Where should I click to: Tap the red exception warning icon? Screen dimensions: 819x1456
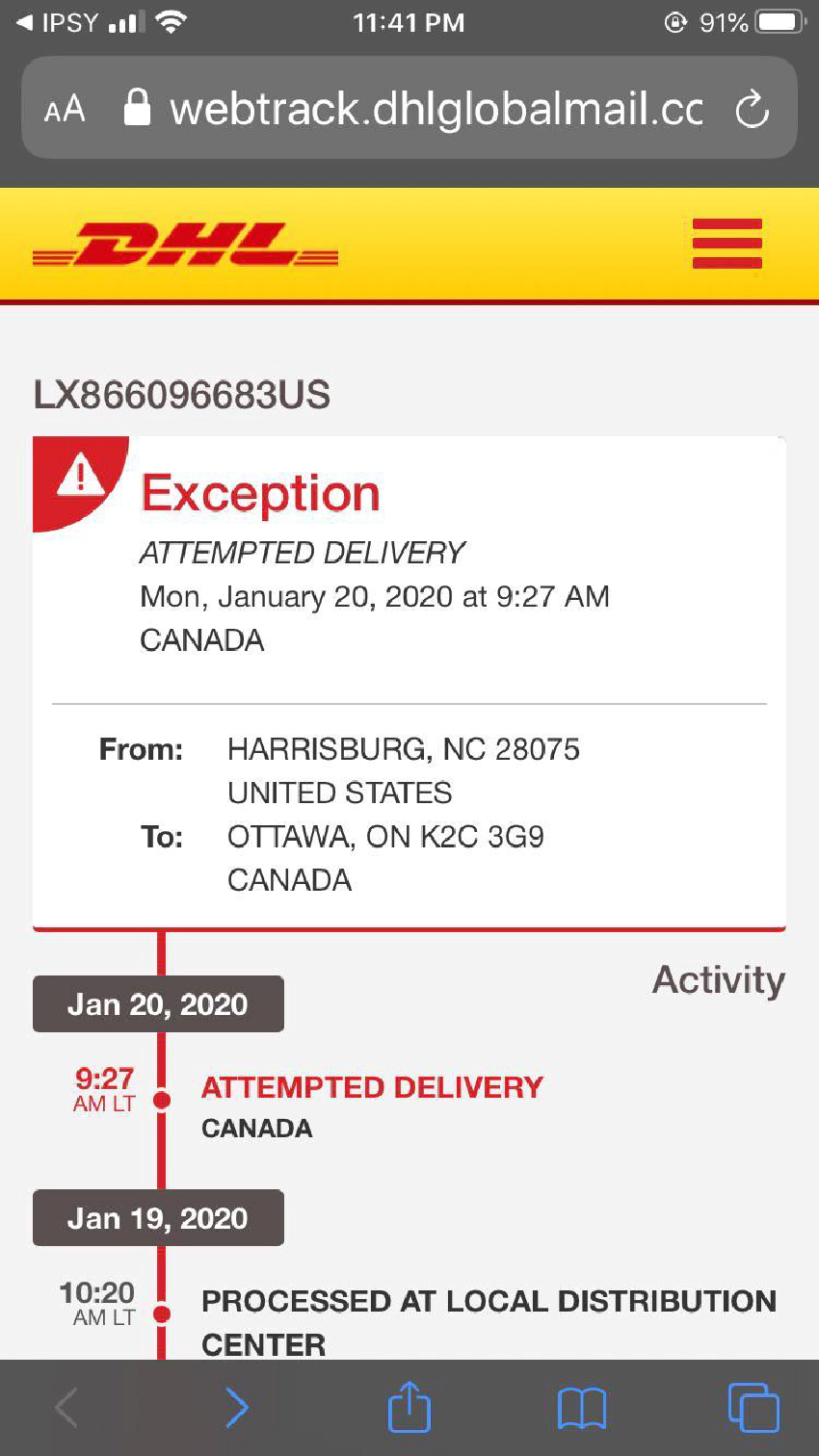pos(79,476)
